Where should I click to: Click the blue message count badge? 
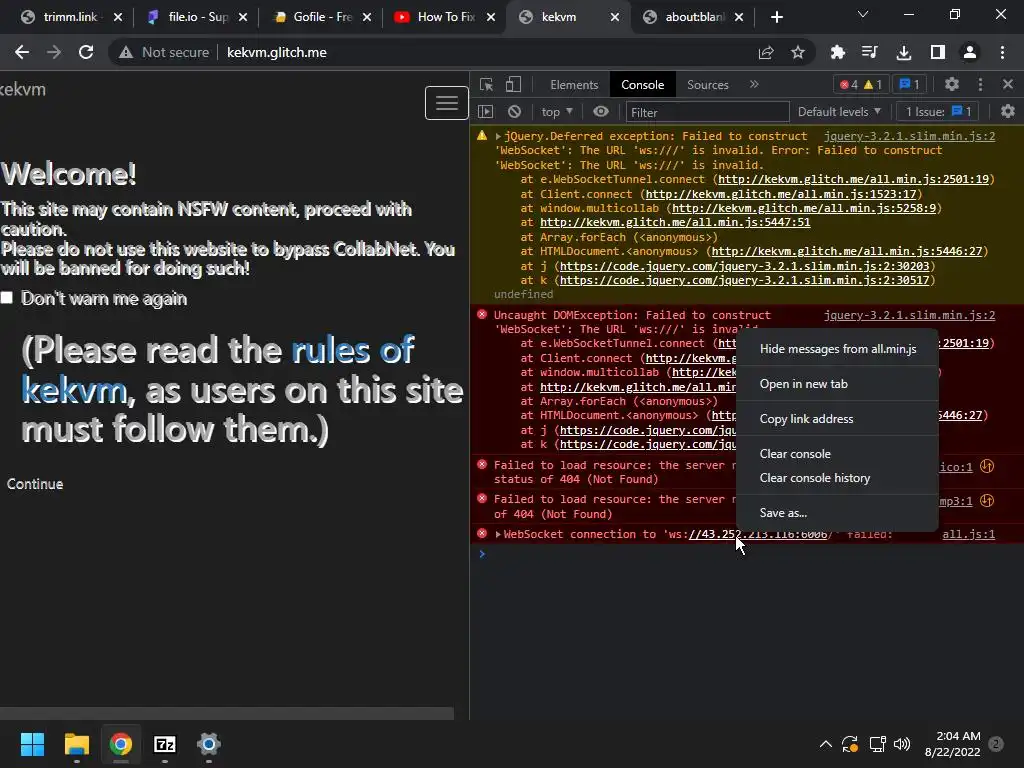[x=909, y=84]
